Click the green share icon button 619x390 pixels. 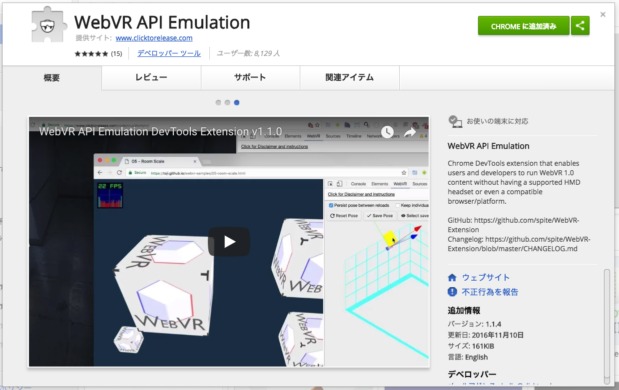pyautogui.click(x=580, y=26)
